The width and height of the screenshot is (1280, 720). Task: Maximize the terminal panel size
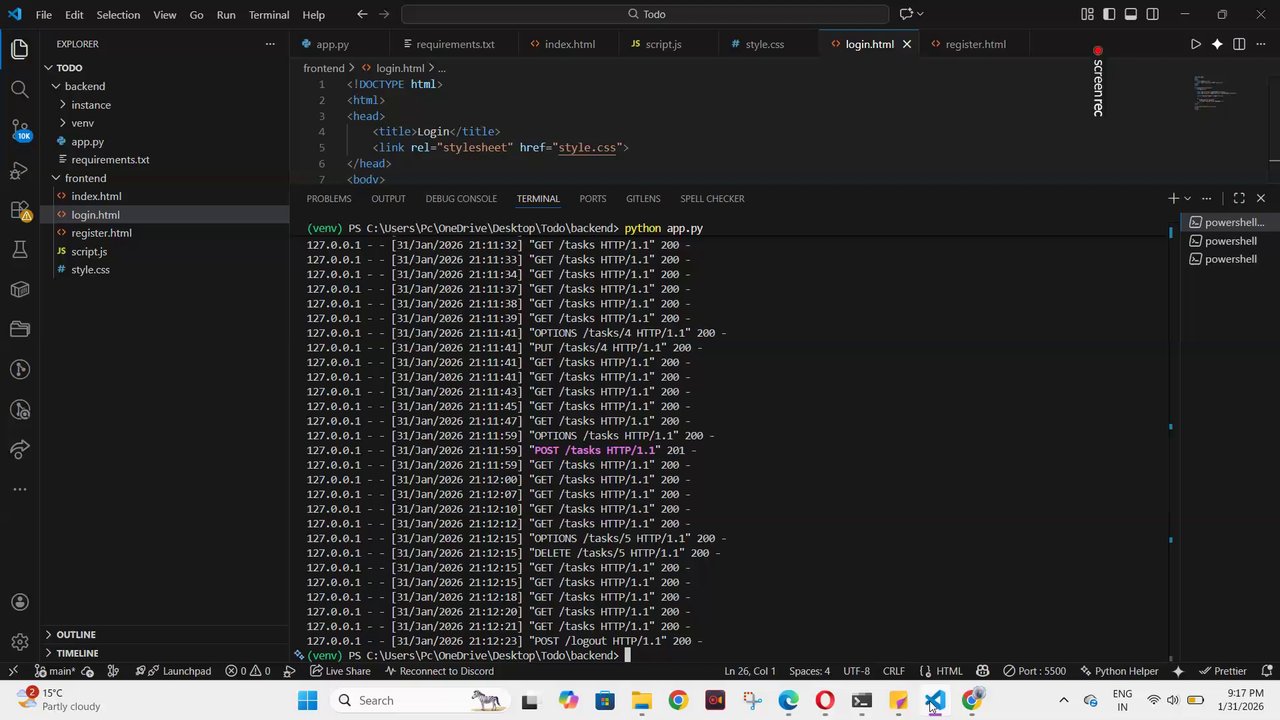pyautogui.click(x=1239, y=198)
